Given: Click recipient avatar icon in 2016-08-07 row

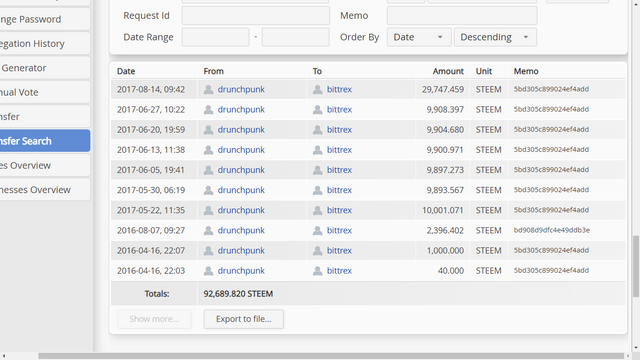Looking at the screenshot, I should pos(318,231).
